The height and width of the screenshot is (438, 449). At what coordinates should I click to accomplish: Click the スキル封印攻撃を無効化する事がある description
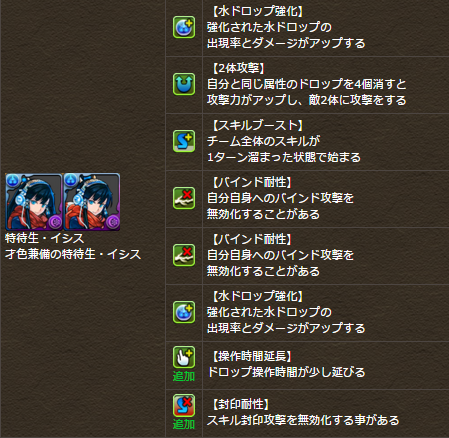pyautogui.click(x=303, y=420)
